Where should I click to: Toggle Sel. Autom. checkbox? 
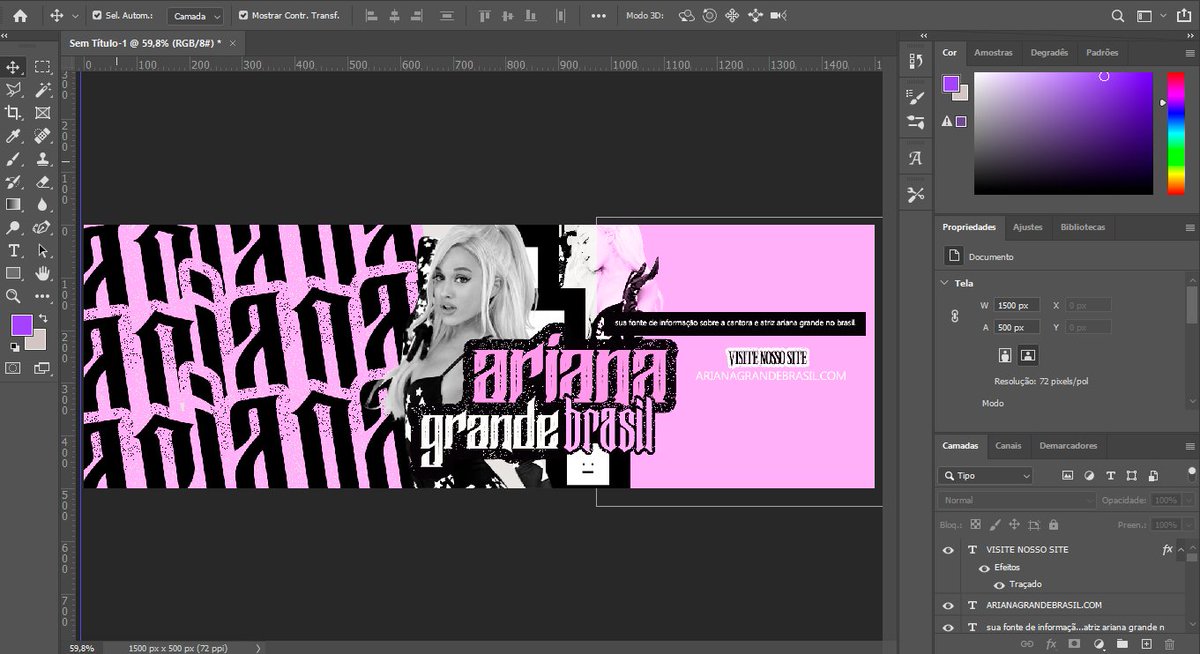coord(97,16)
